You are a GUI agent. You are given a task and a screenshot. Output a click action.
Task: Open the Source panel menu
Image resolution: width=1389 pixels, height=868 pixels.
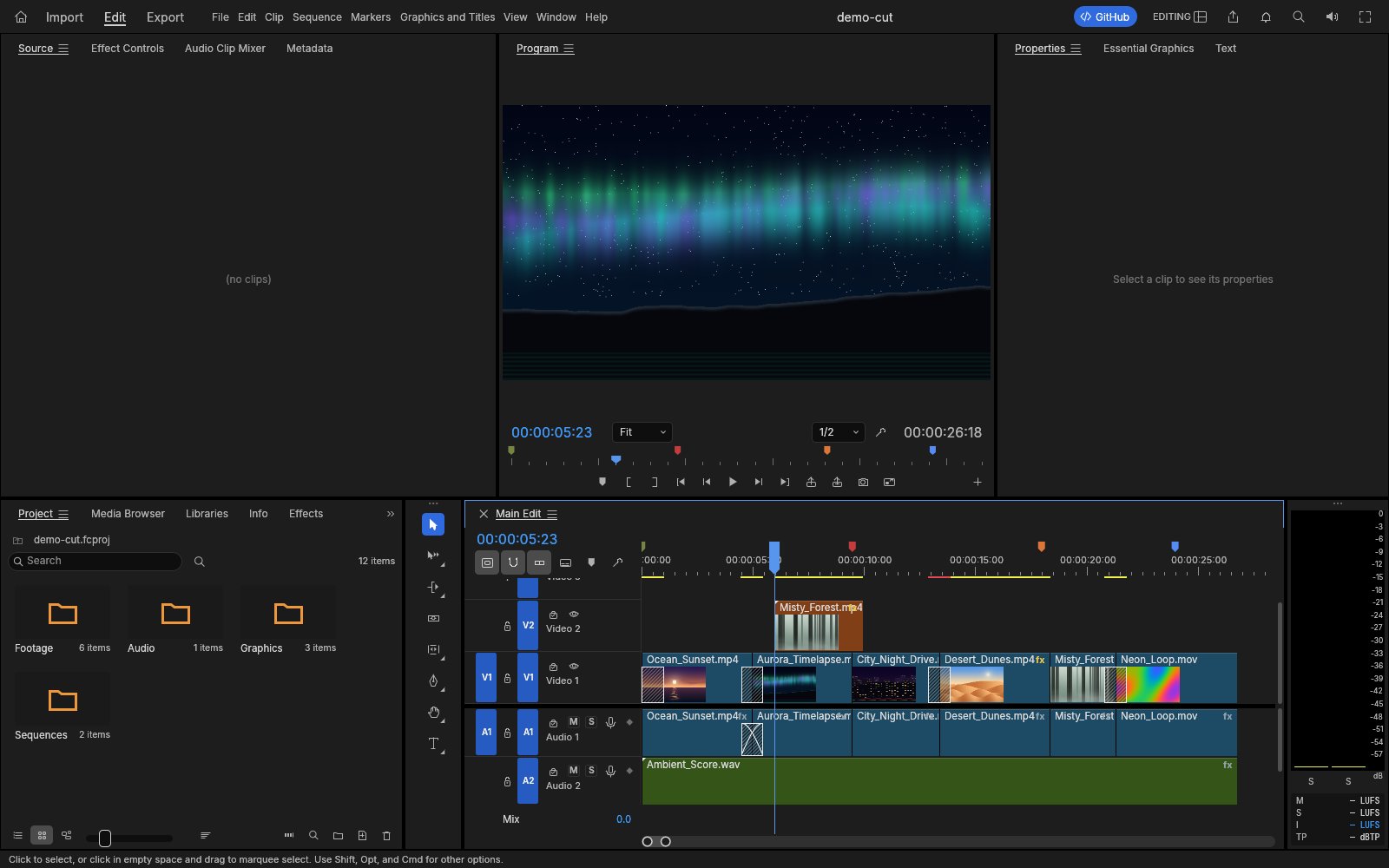63,49
